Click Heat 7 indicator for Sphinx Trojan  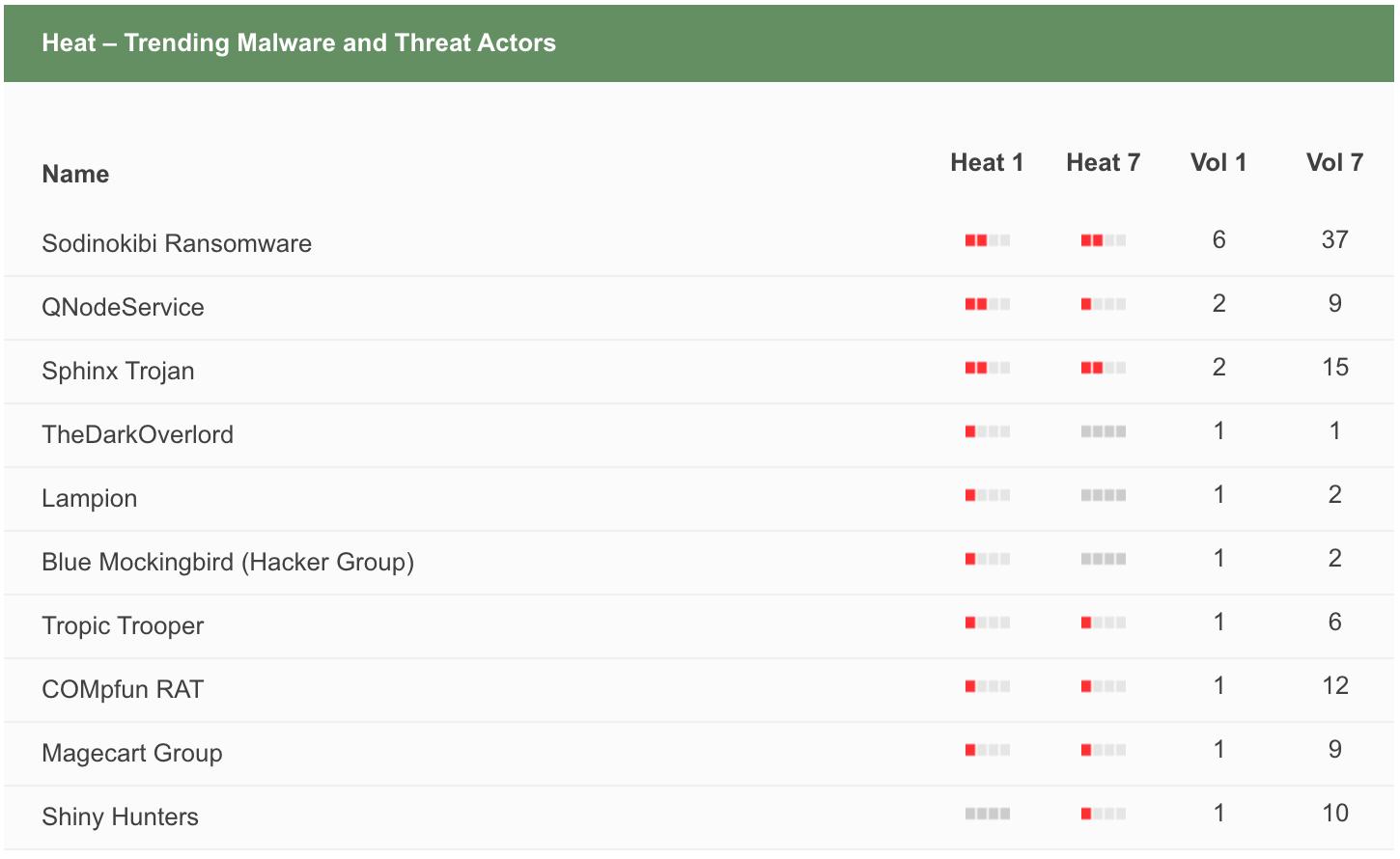click(x=1103, y=368)
